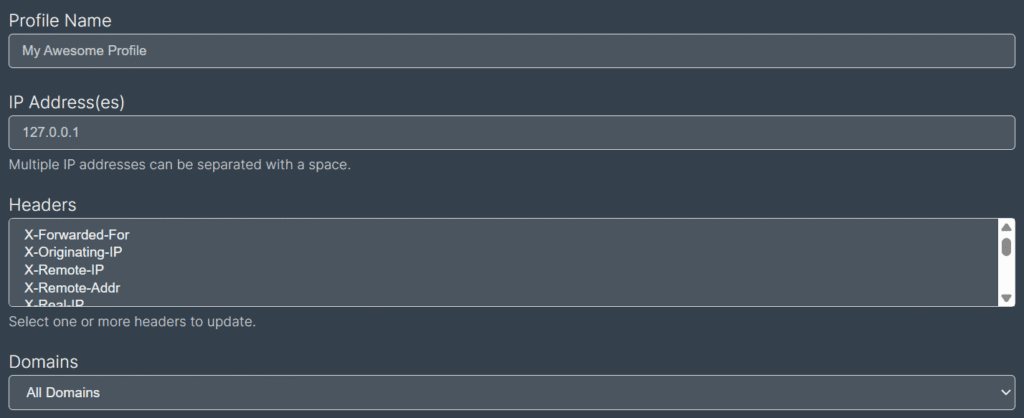Screen dimensions: 1024x418
Task: Click the multiple IP addresses hint text
Action: (x=179, y=164)
